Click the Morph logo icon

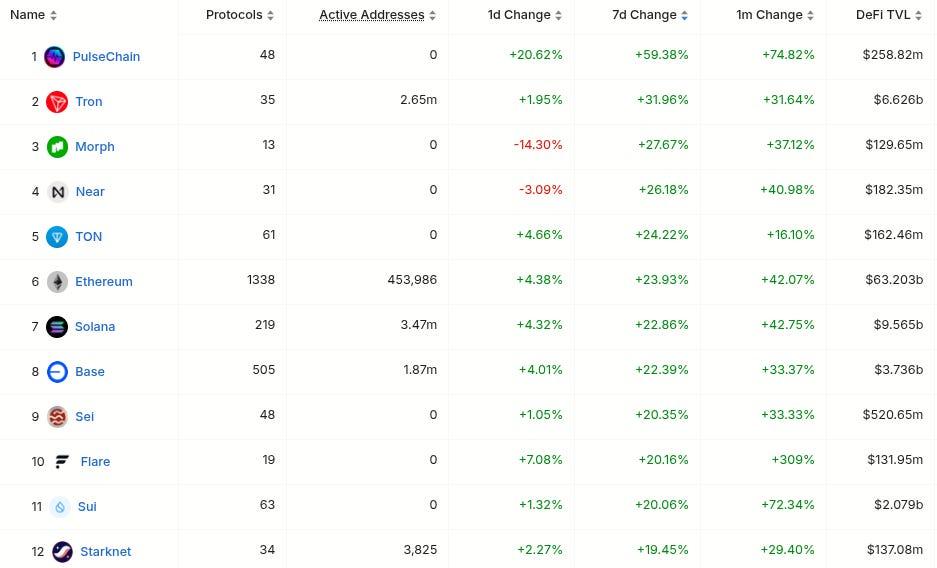pos(57,147)
